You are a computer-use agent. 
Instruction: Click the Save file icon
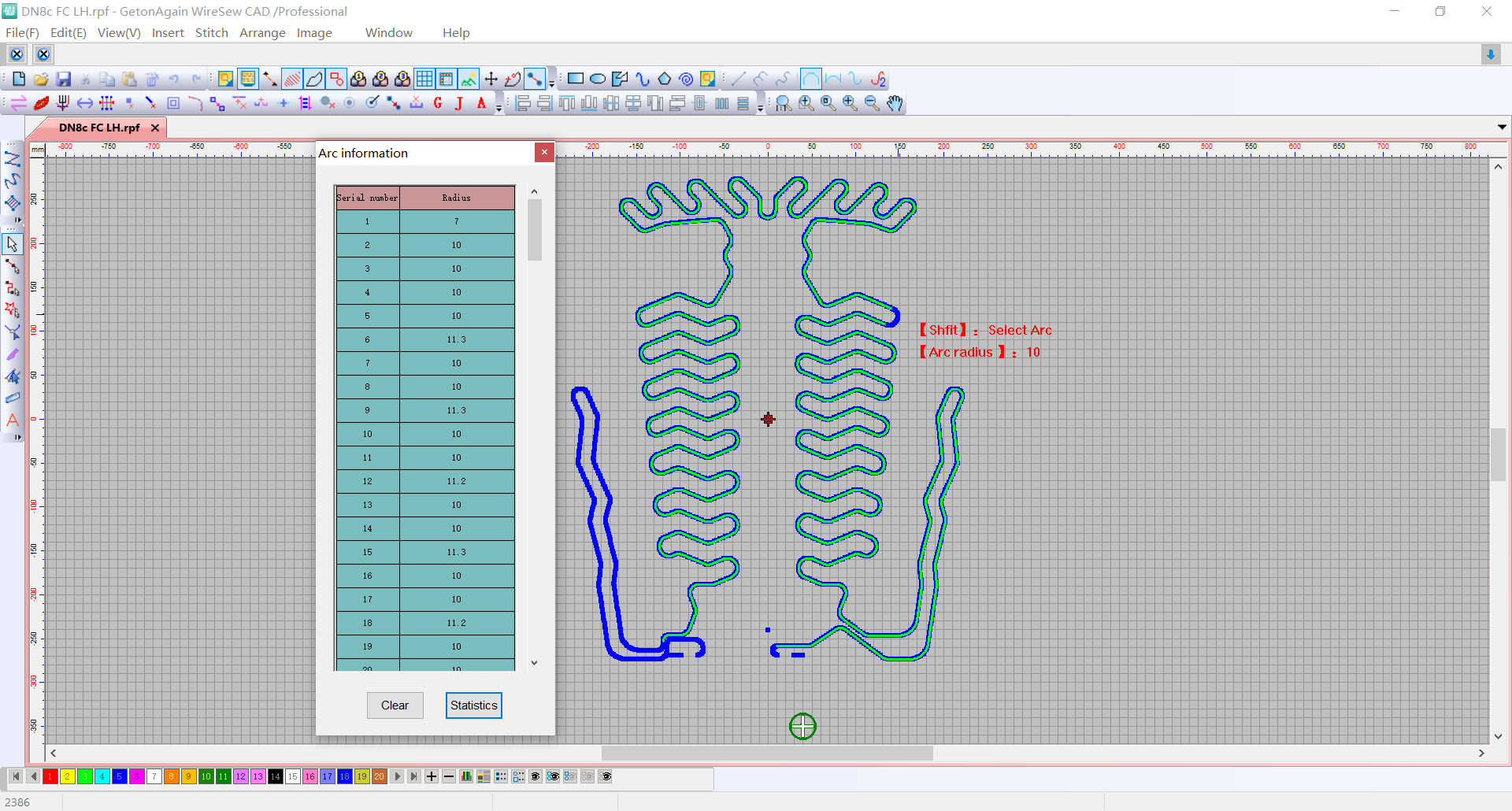click(64, 80)
